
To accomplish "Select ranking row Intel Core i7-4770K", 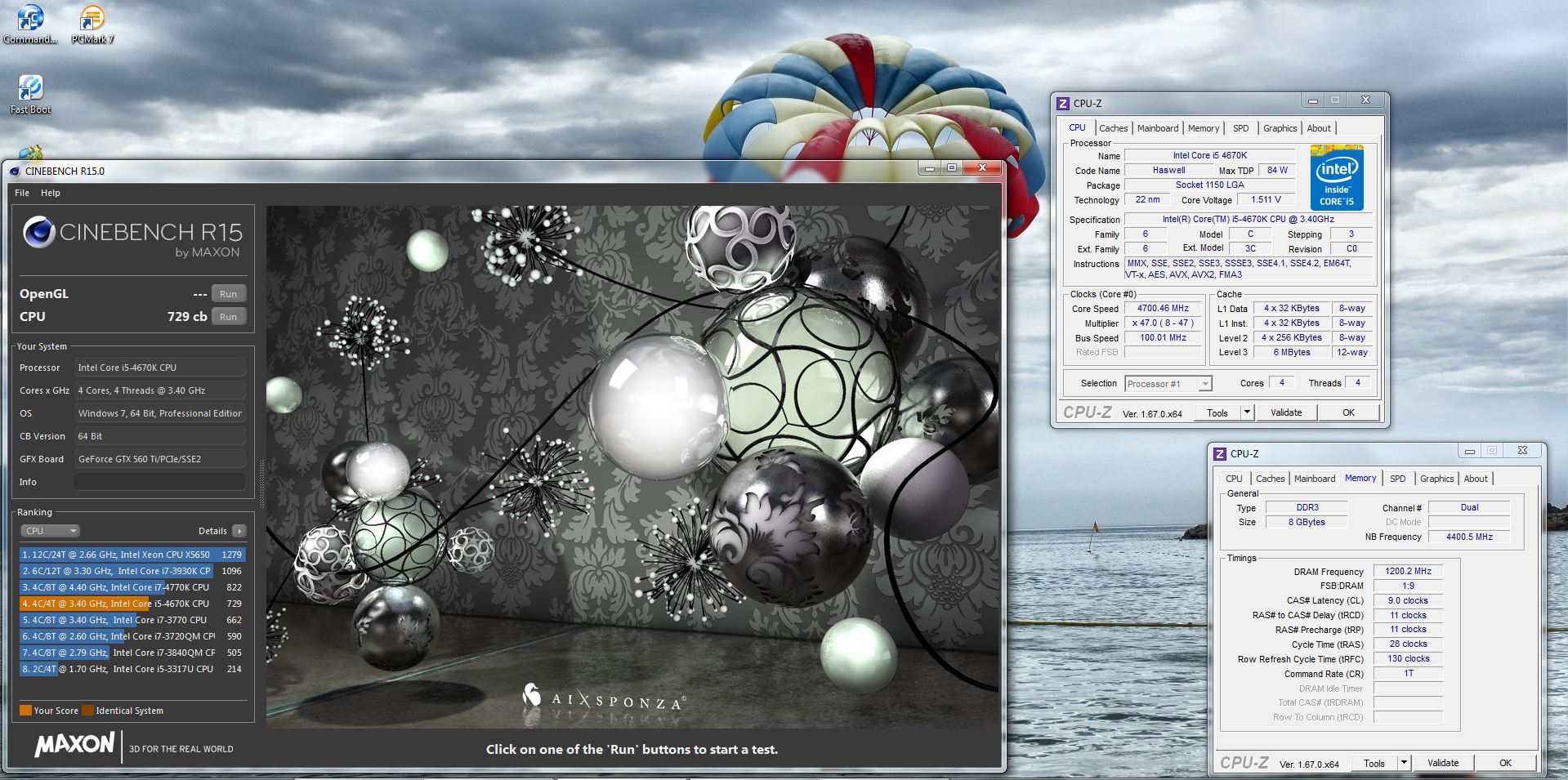I will point(132,587).
